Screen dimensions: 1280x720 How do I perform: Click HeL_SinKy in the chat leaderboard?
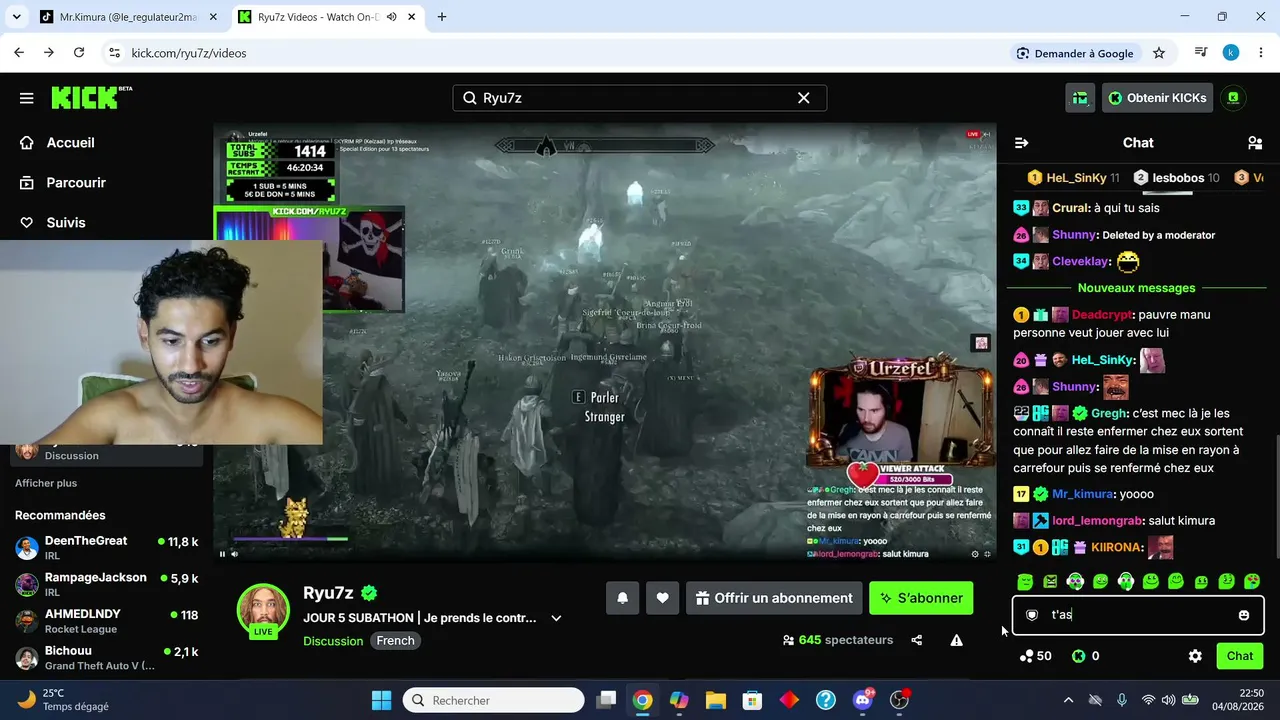(x=1076, y=178)
